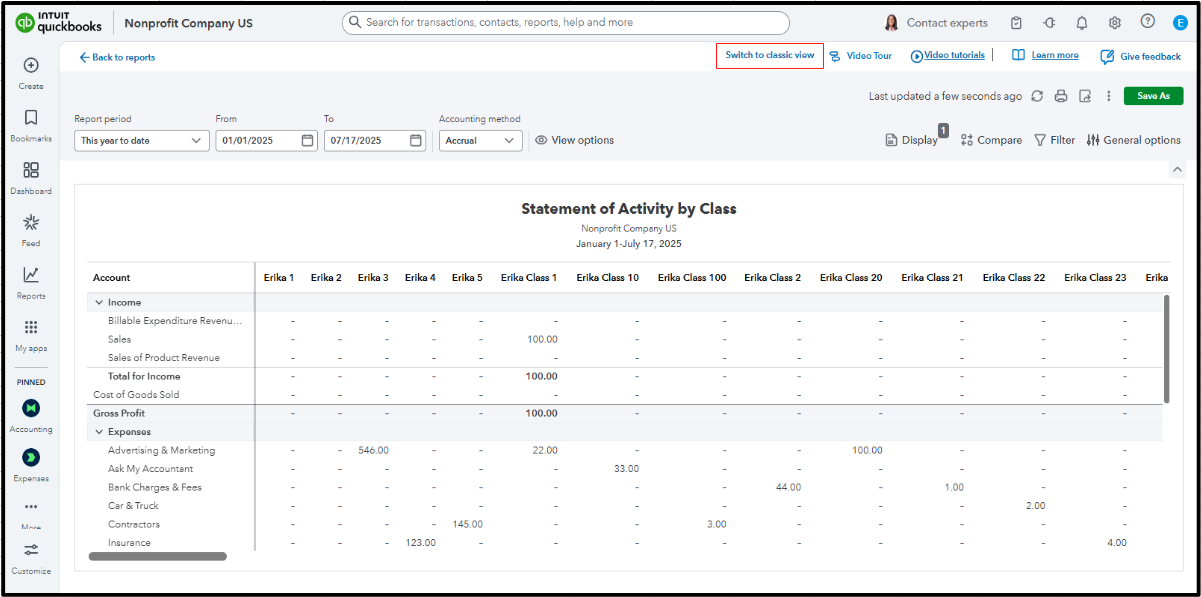Viewport: 1201px width, 597px height.
Task: Click Switch to classic view
Action: pos(769,55)
